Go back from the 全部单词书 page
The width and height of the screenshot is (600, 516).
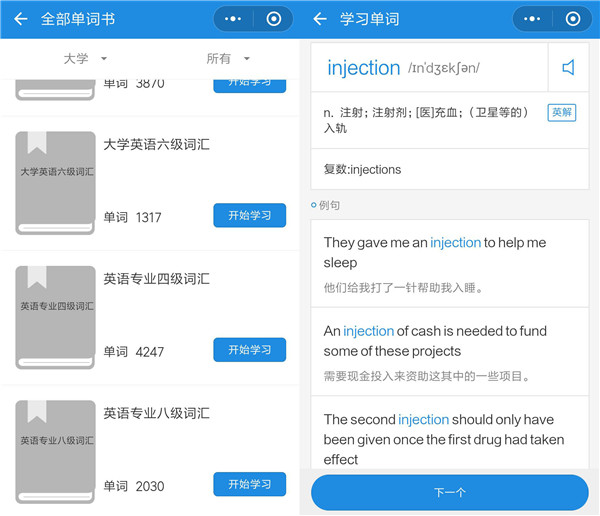click(20, 19)
